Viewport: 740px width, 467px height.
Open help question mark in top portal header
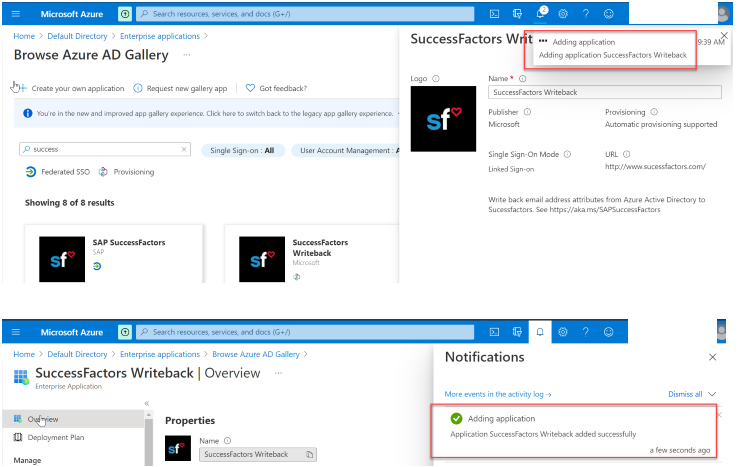coord(586,14)
